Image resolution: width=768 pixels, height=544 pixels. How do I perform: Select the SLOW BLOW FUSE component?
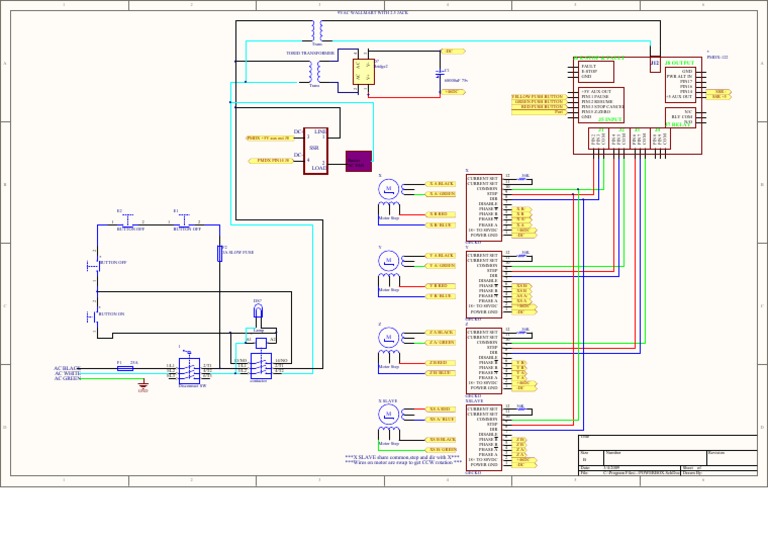coord(219,253)
